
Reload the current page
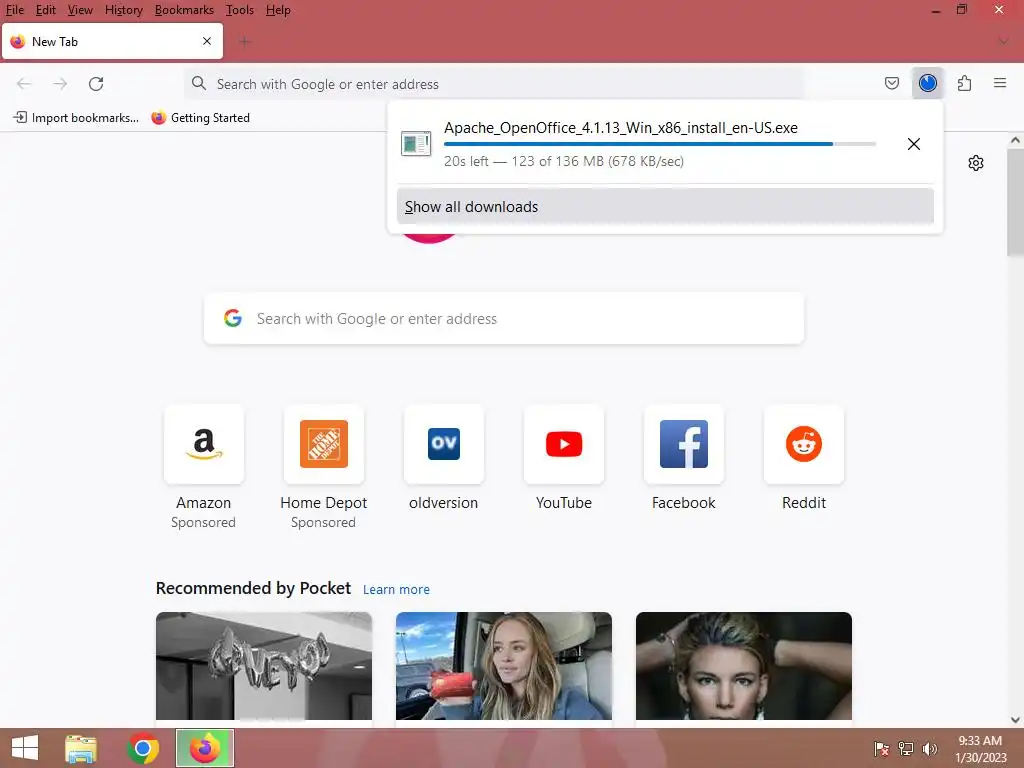96,84
